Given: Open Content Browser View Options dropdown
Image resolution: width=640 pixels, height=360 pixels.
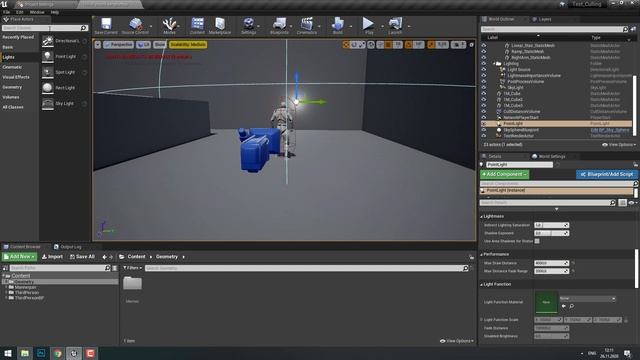Looking at the screenshot, I should [x=457, y=341].
